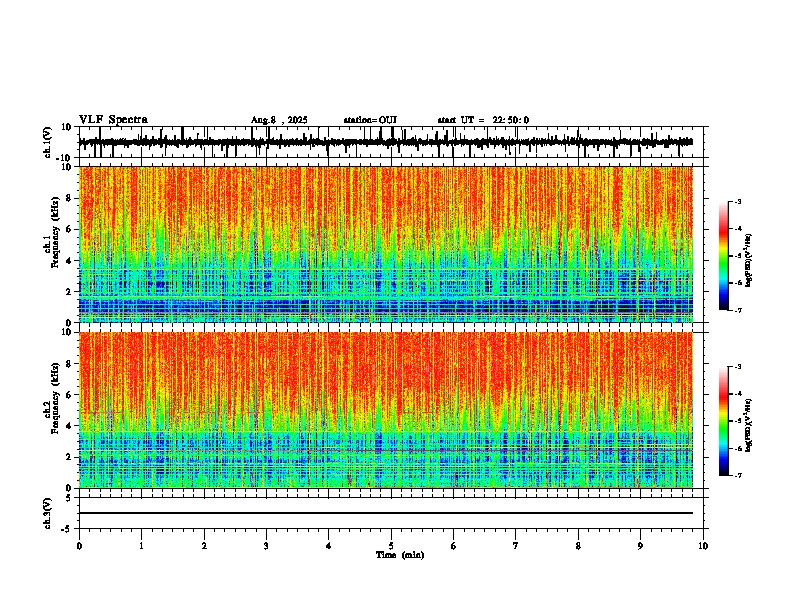This screenshot has height=612, width=792.
Task: Click the "-3" label on ch.1 color bar
Action: (x=738, y=201)
